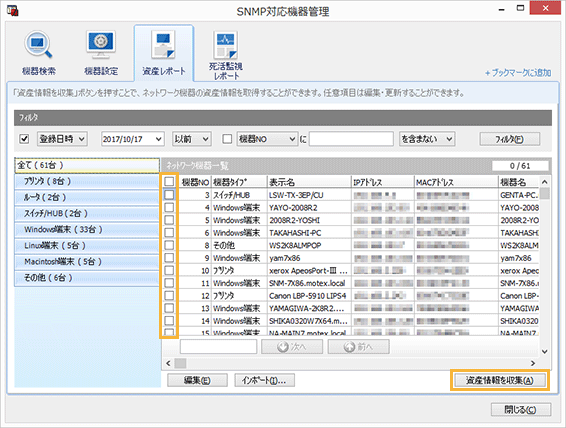Screen dimensions: 566x428
Task: Check the row for TAKAHASHI-PC
Action: coord(169,233)
